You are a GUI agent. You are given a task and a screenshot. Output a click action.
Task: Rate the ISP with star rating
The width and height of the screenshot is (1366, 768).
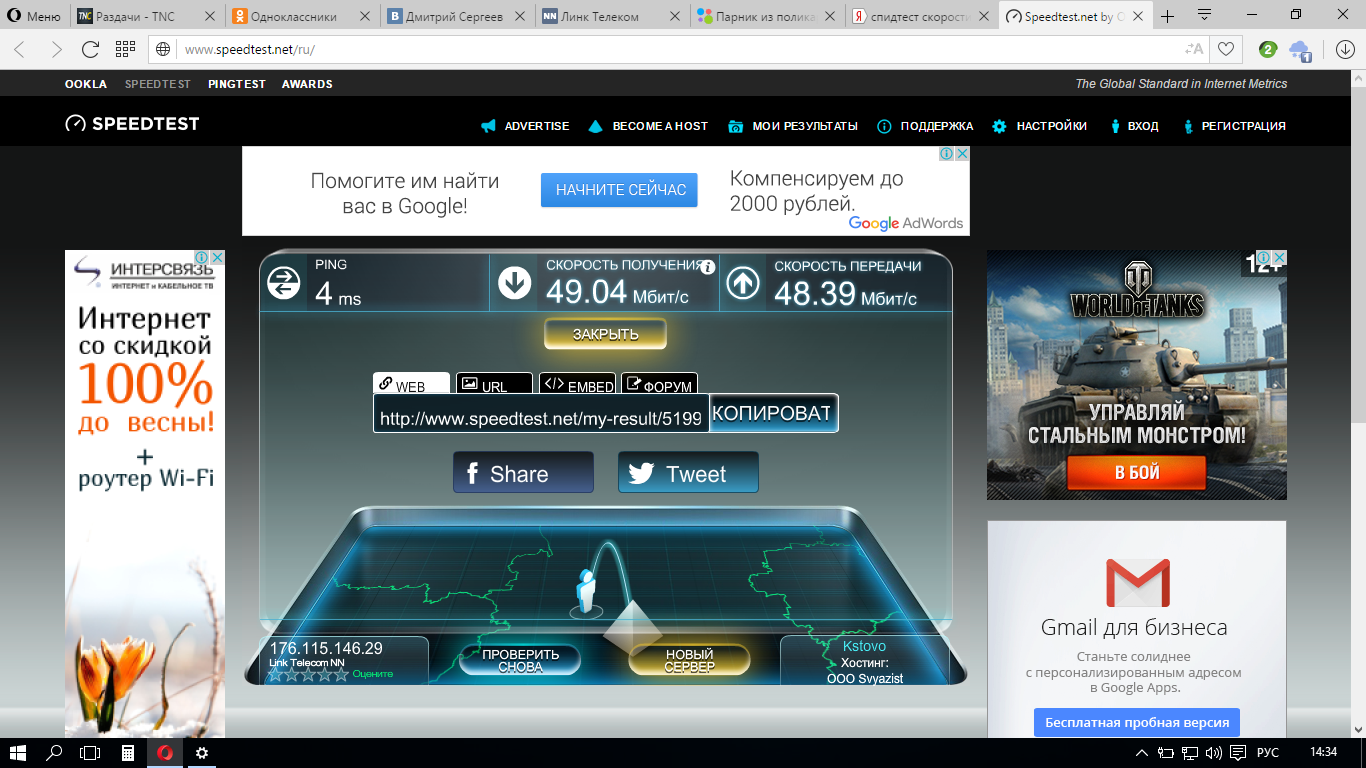(308, 675)
